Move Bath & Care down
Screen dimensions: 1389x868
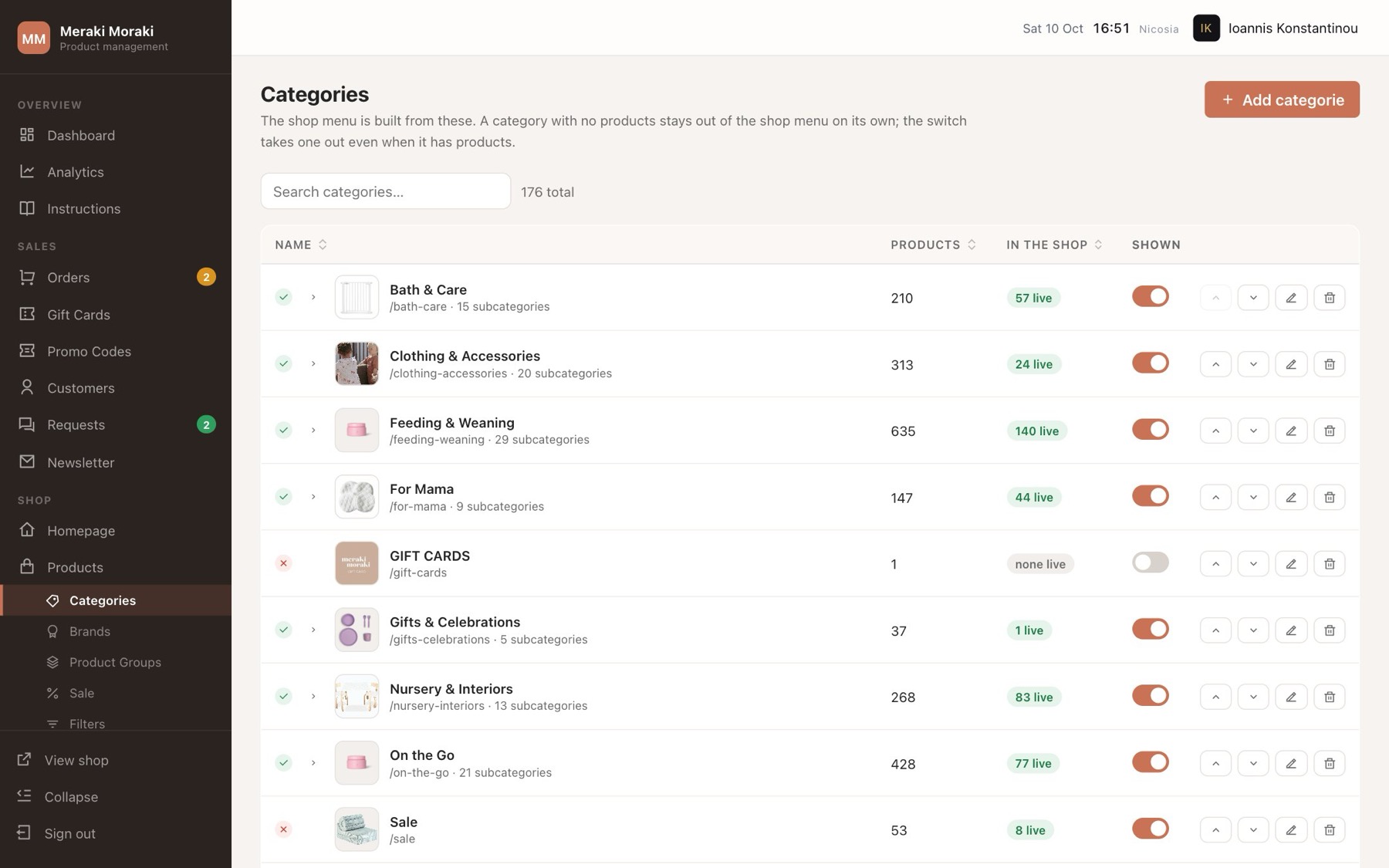(x=1253, y=298)
